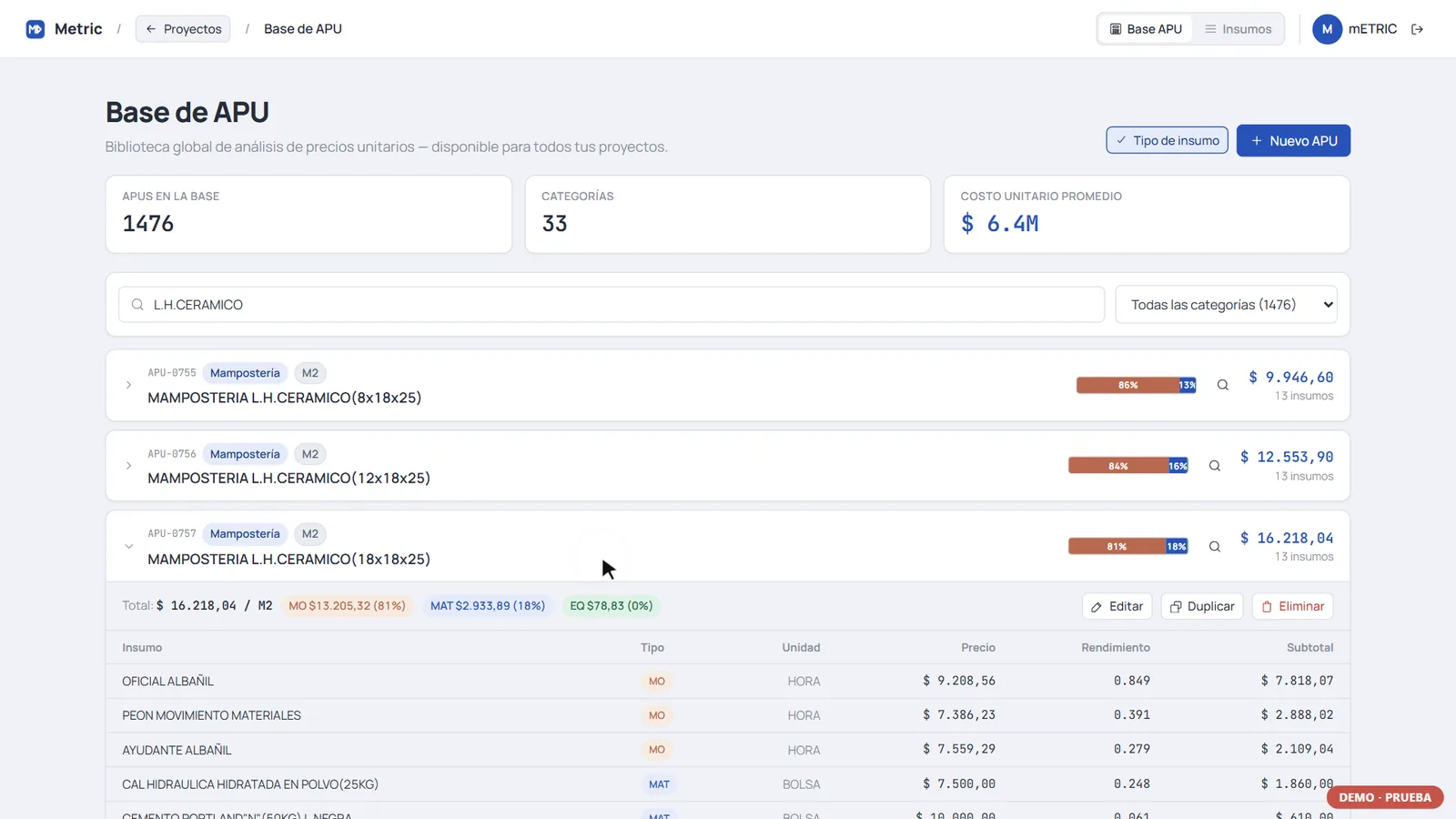Click the APUS EN LA BASE 1476 card
Image resolution: width=1456 pixels, height=819 pixels.
(x=308, y=215)
